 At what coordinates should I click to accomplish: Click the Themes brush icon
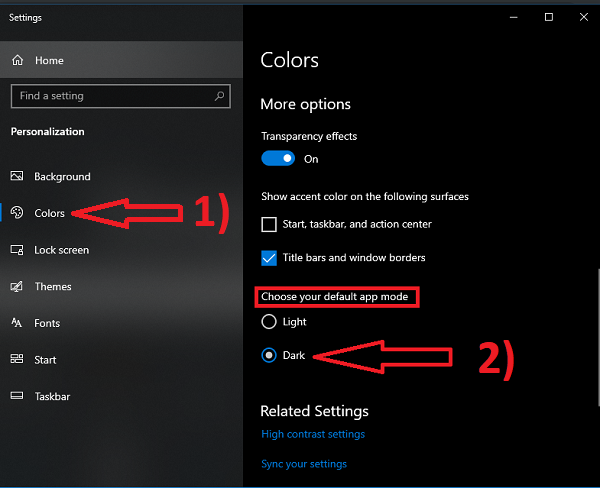16,286
